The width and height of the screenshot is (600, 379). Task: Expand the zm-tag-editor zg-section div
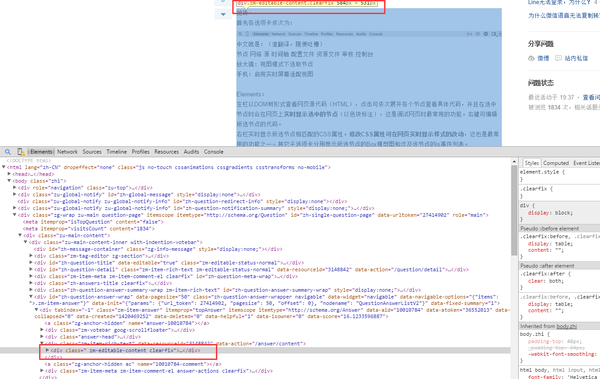(31, 256)
